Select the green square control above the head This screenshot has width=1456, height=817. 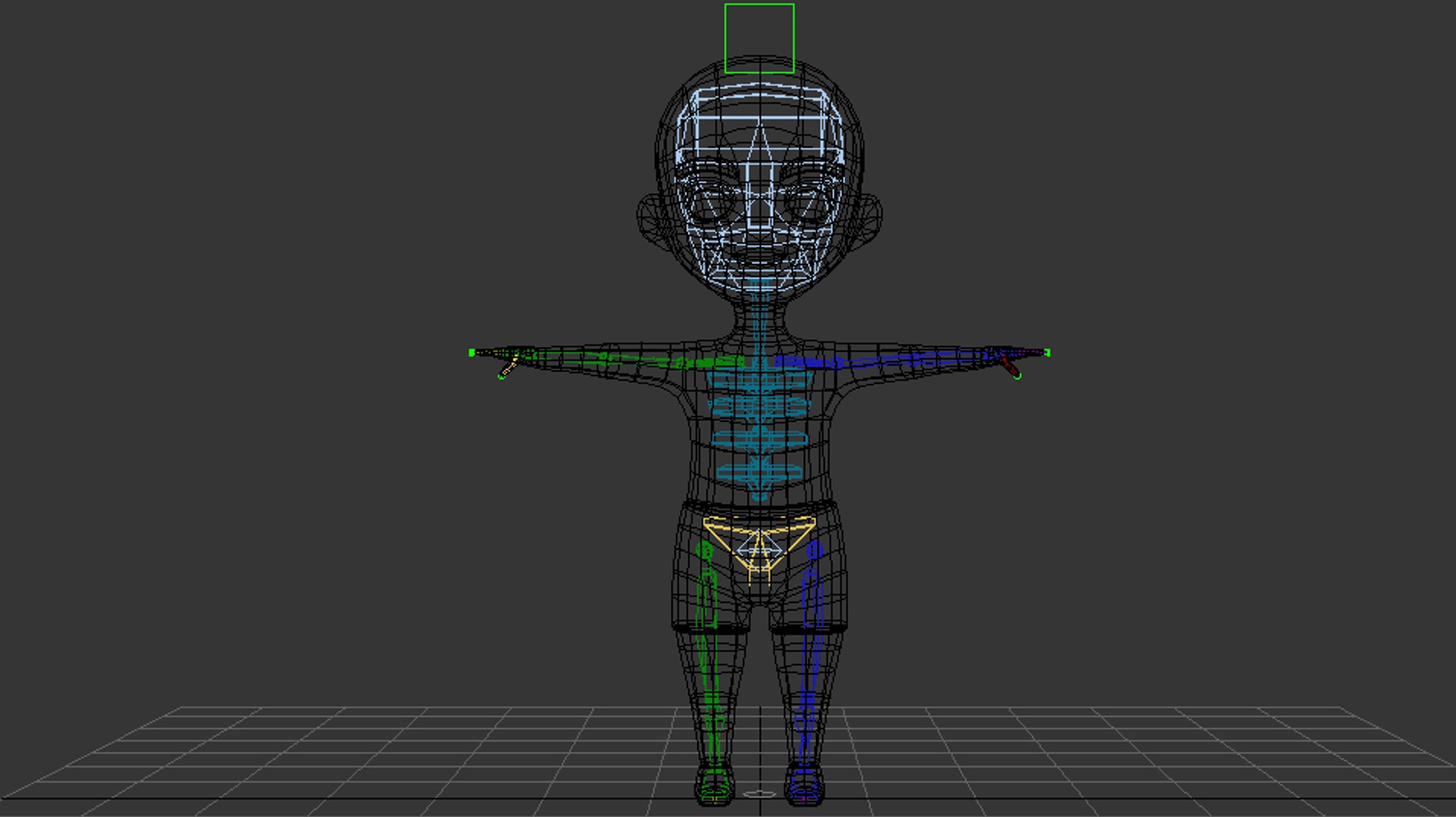[x=759, y=39]
